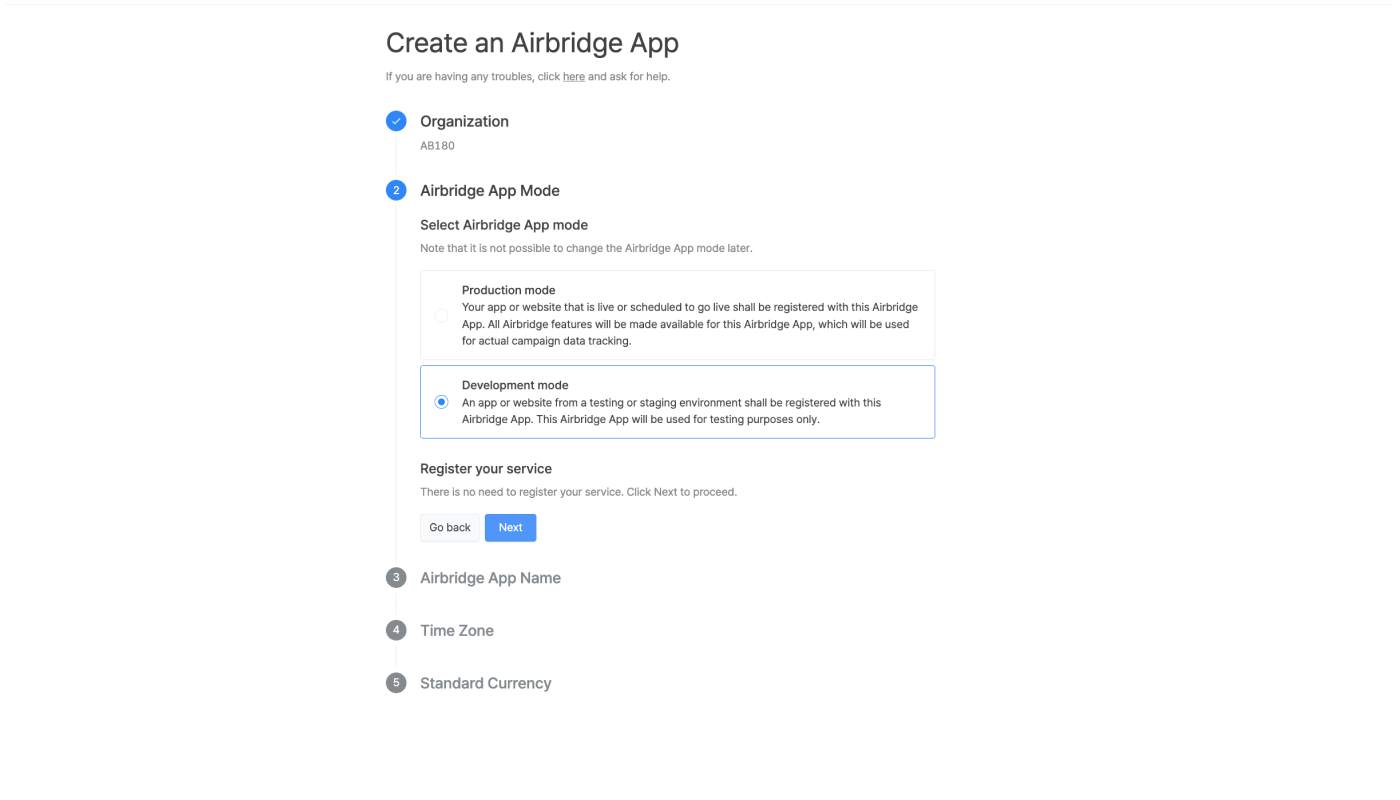Choose the Development mode option card

click(x=677, y=402)
